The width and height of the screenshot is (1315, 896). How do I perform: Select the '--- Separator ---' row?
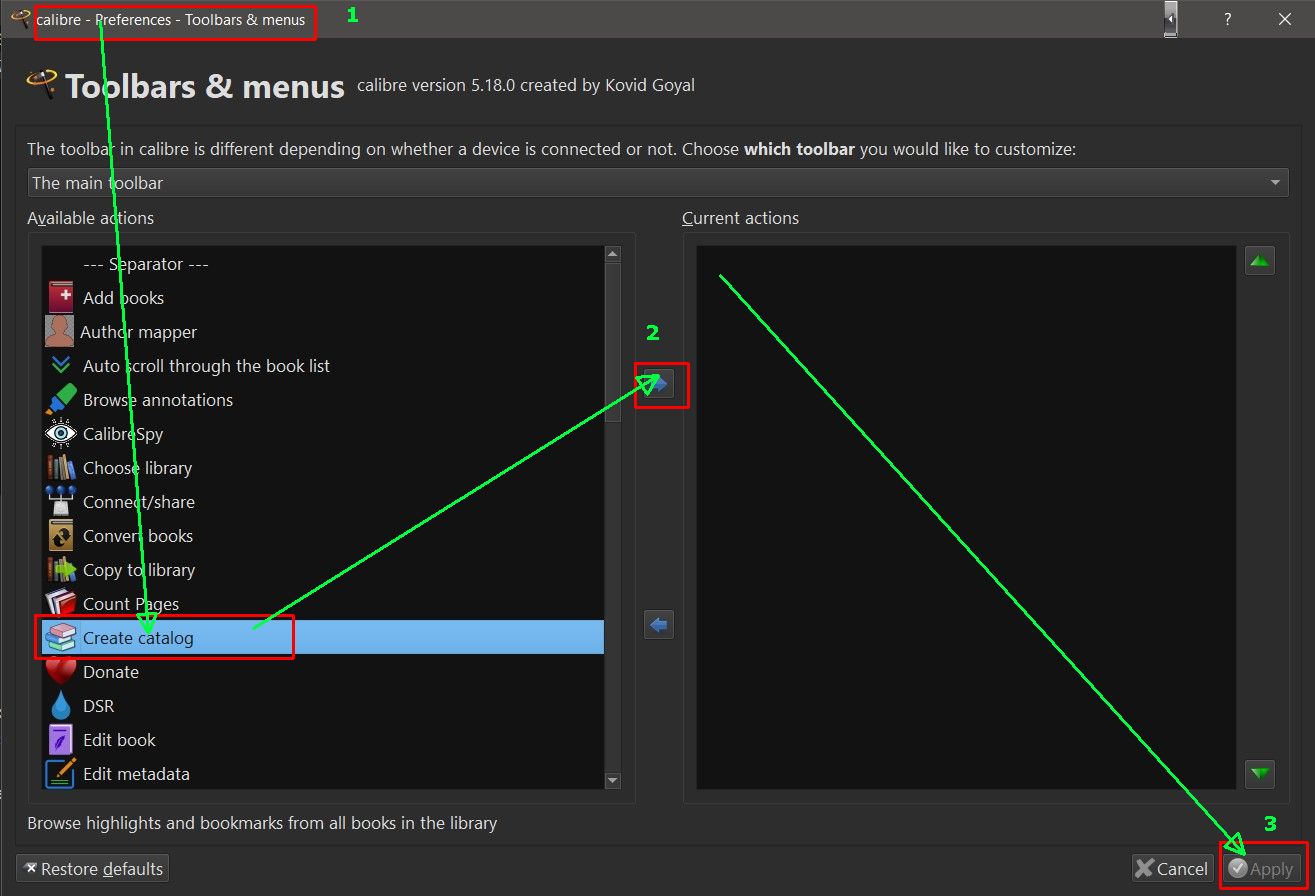pos(323,264)
